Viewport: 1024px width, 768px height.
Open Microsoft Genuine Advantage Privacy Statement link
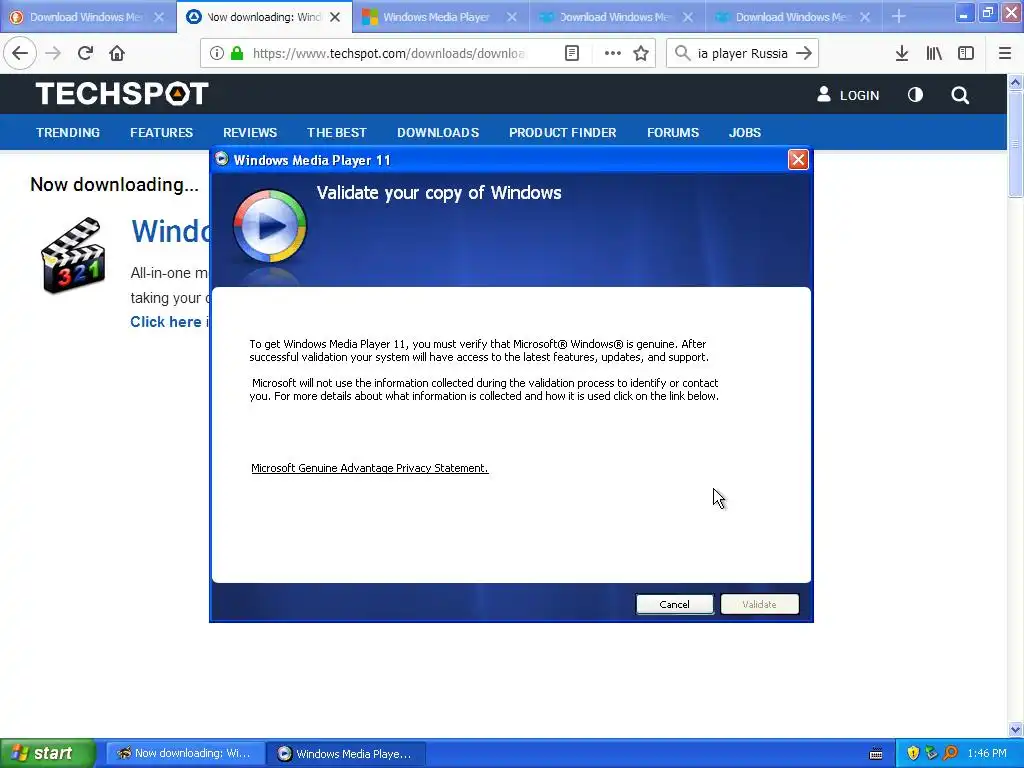(x=370, y=468)
